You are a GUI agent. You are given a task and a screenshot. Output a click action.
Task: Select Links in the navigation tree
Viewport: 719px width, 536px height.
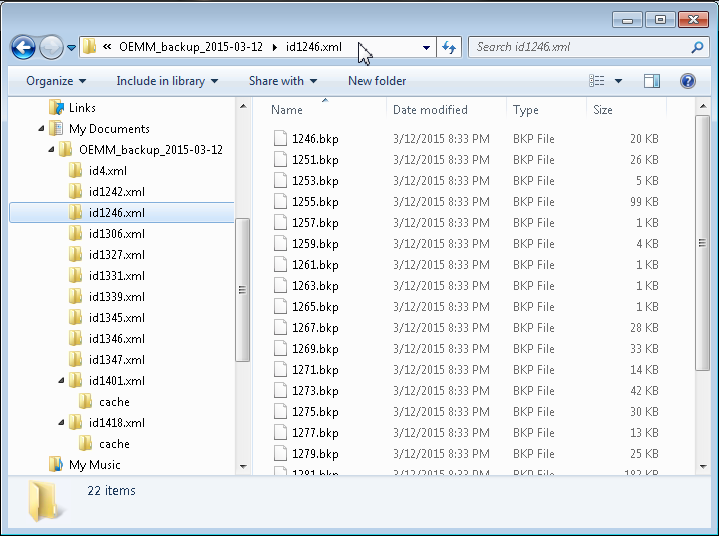tap(82, 108)
